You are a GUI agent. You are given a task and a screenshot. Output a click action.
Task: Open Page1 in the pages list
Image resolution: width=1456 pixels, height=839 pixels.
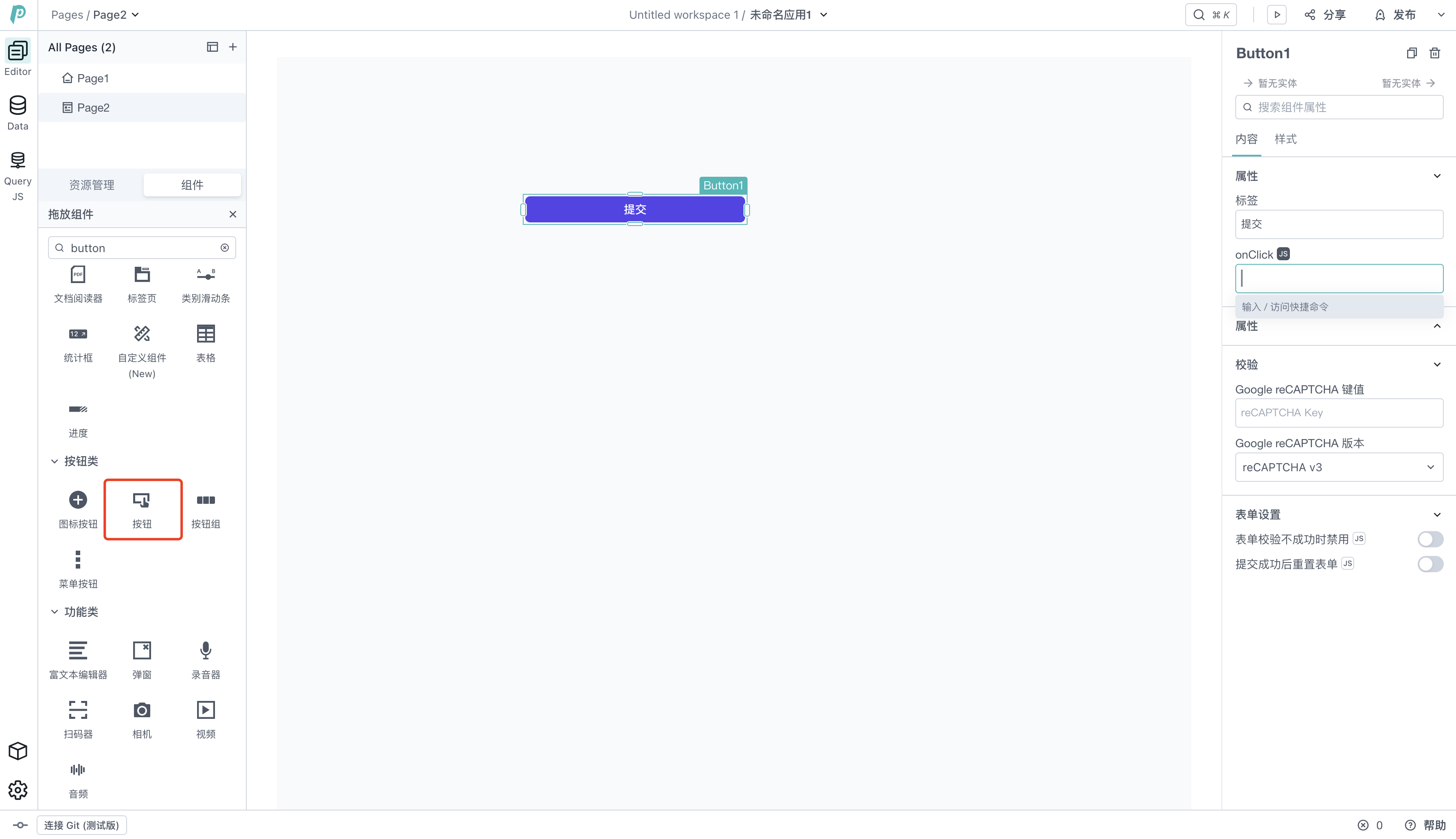pyautogui.click(x=142, y=78)
